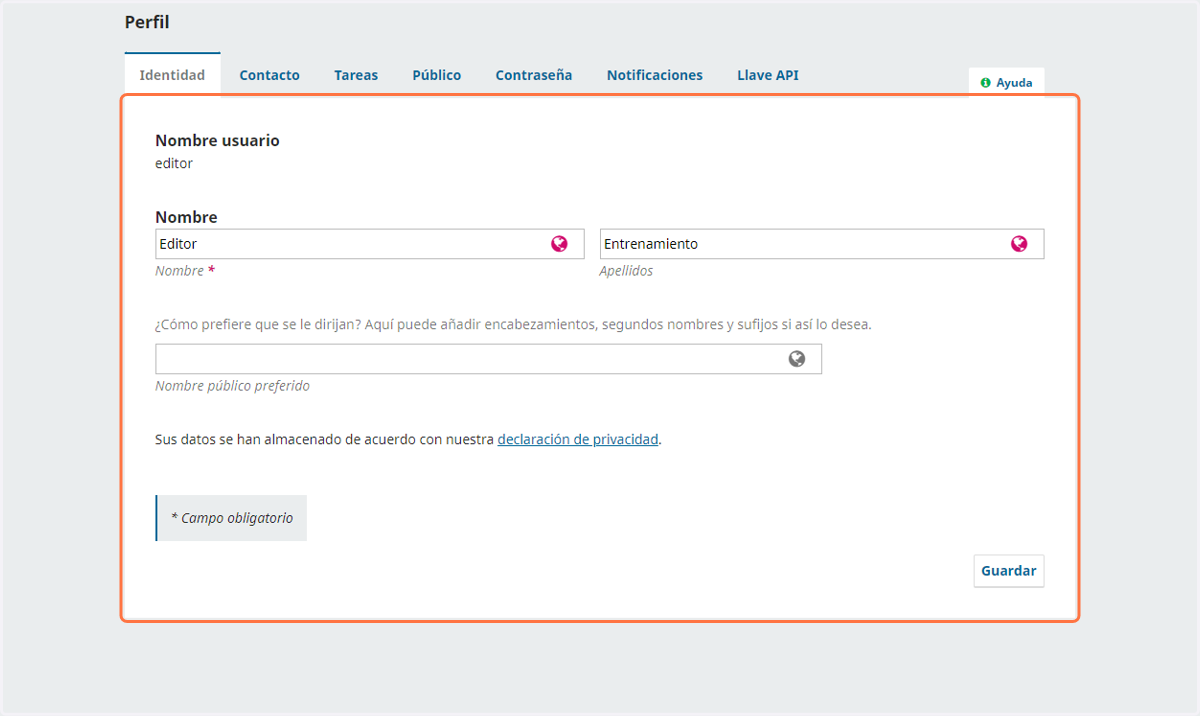Image resolution: width=1200 pixels, height=716 pixels.
Task: Open the Contraseña tab
Action: [x=534, y=75]
